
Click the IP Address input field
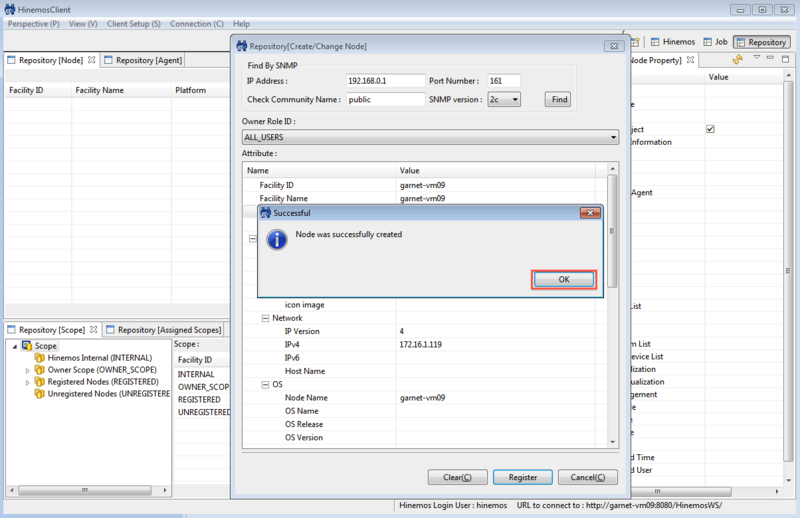click(x=386, y=81)
